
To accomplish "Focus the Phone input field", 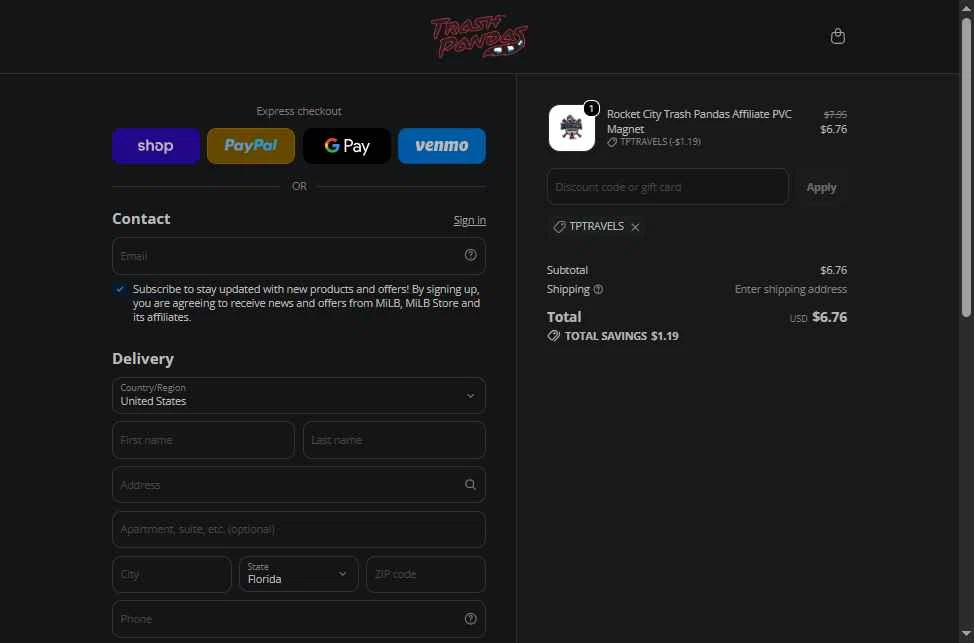I will [x=299, y=619].
